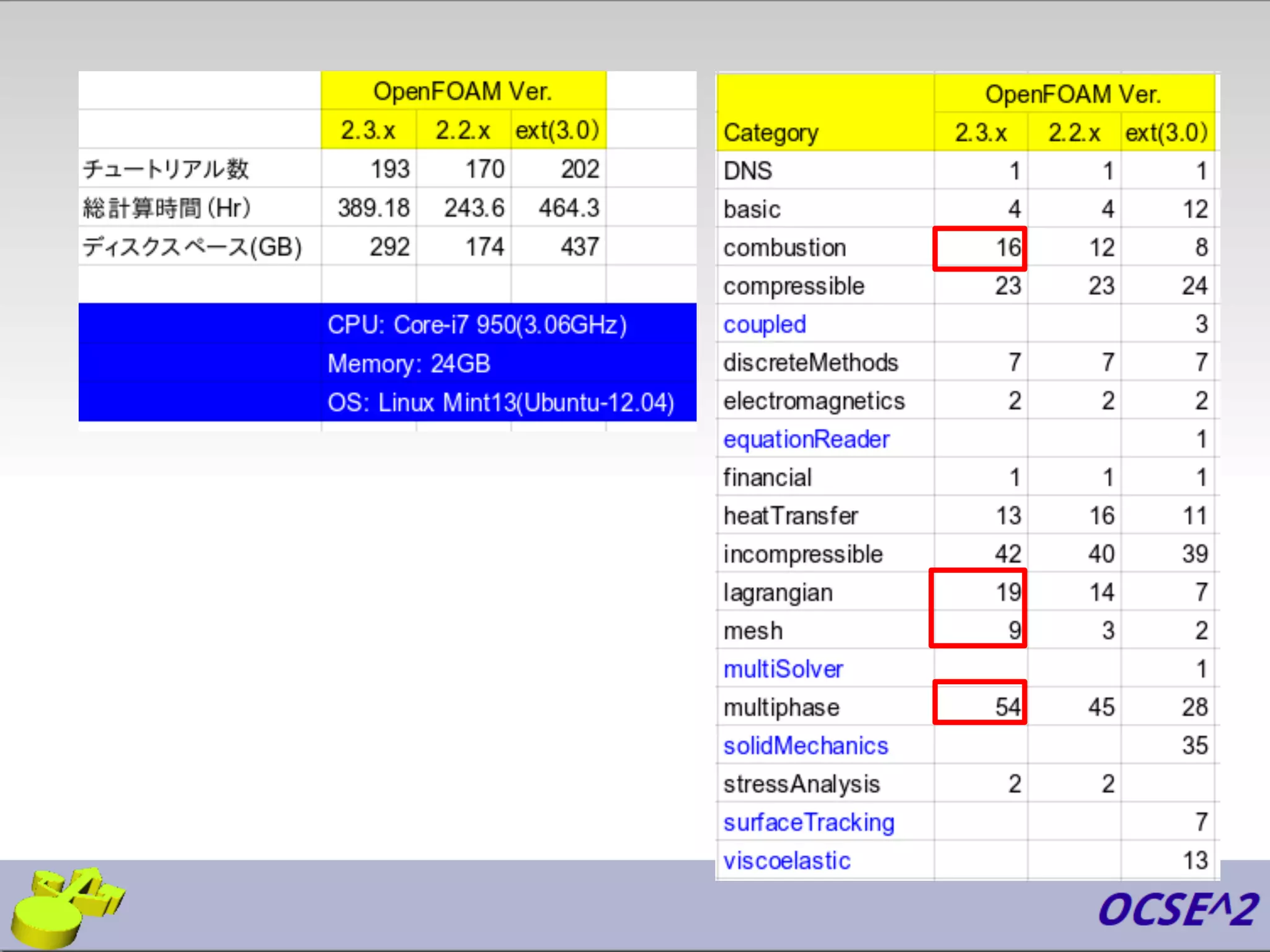Click the total compute time 389.18 cell
Image resolution: width=1270 pixels, height=952 pixels.
[x=373, y=208]
